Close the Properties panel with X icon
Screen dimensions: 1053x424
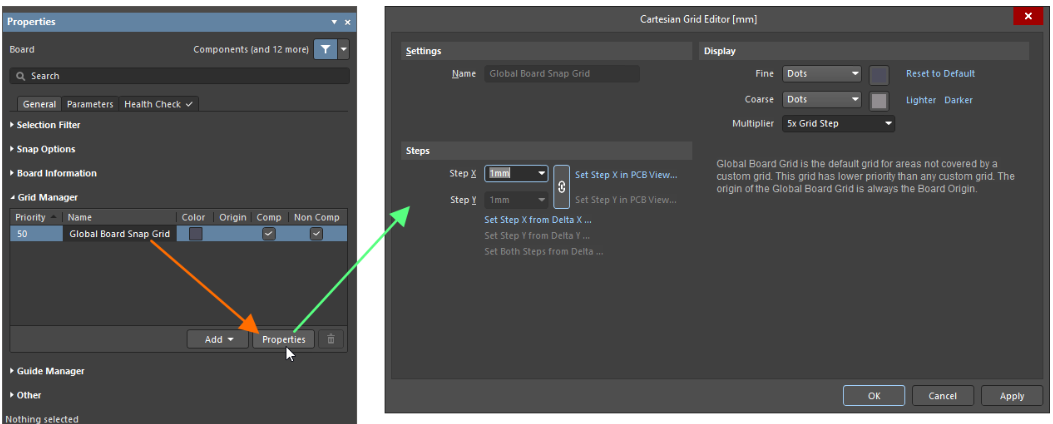[348, 22]
